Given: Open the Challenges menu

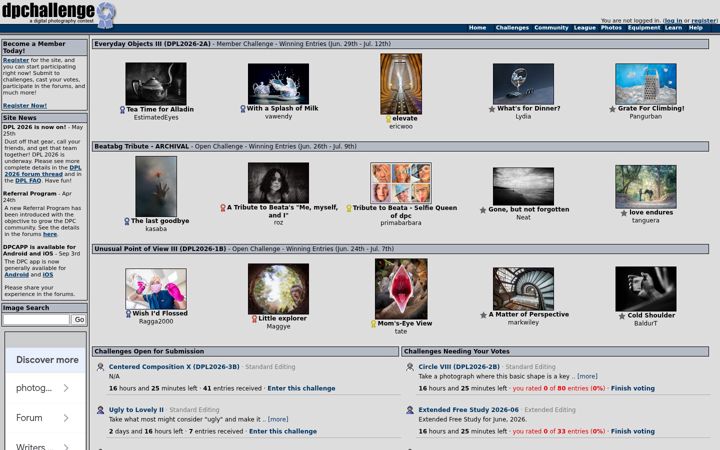Looking at the screenshot, I should (x=512, y=28).
